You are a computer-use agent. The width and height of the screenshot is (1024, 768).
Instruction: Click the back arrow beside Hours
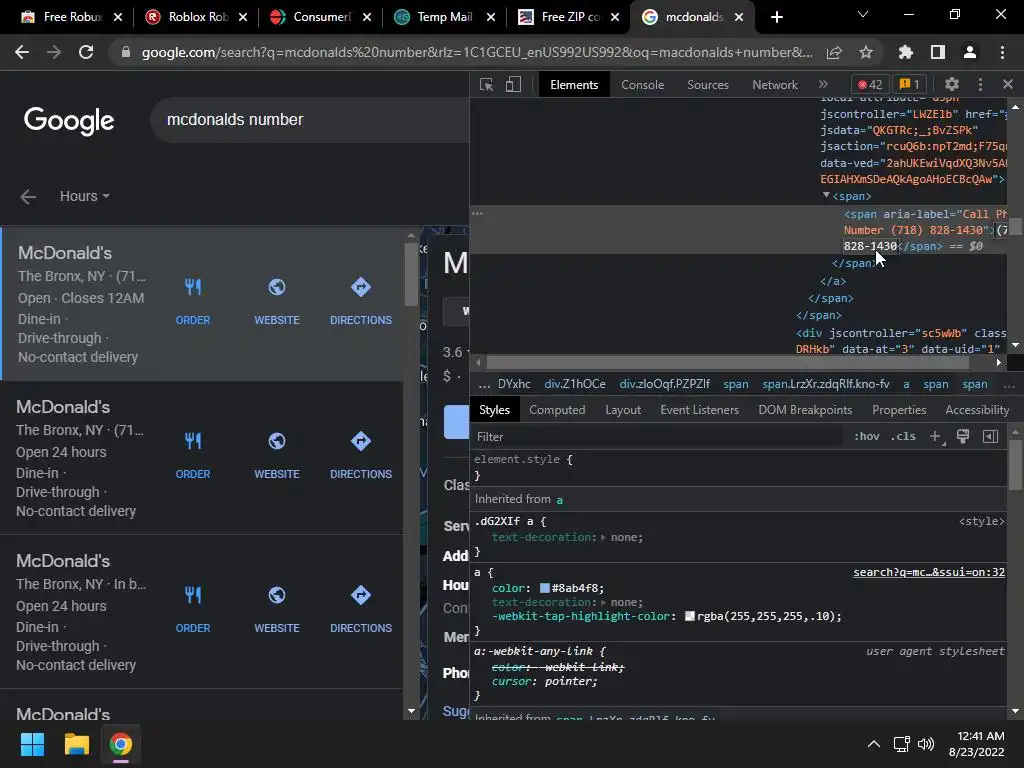pos(28,197)
